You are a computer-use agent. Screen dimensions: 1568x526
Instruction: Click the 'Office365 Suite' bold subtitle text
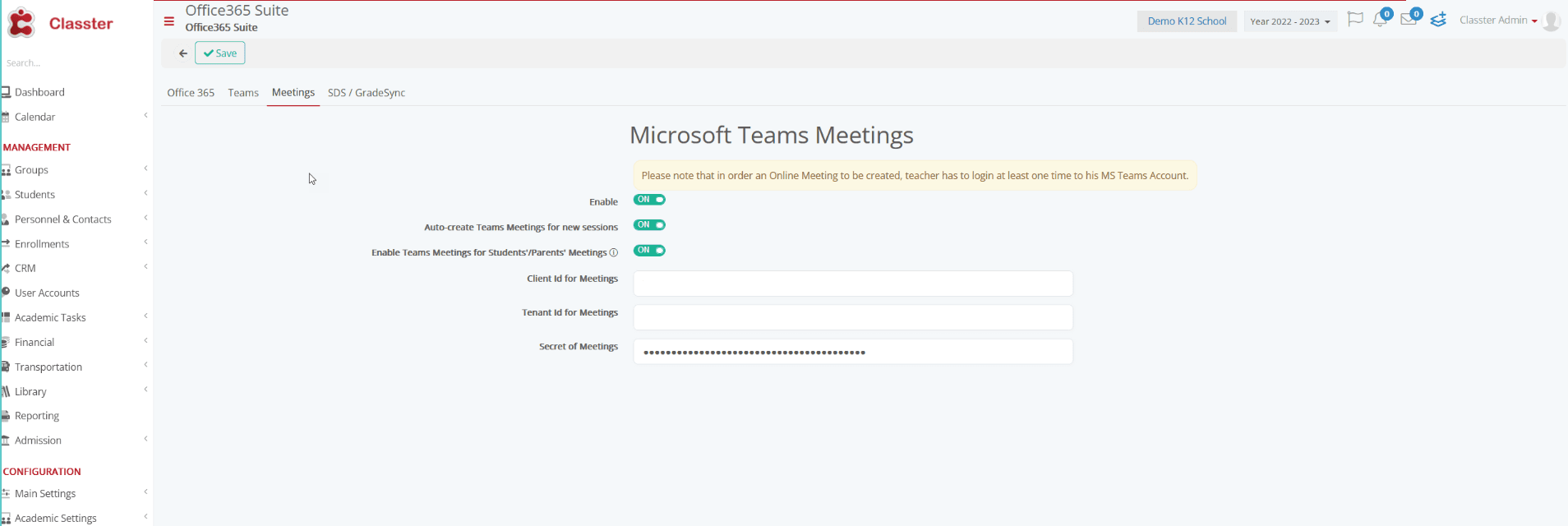pyautogui.click(x=221, y=27)
